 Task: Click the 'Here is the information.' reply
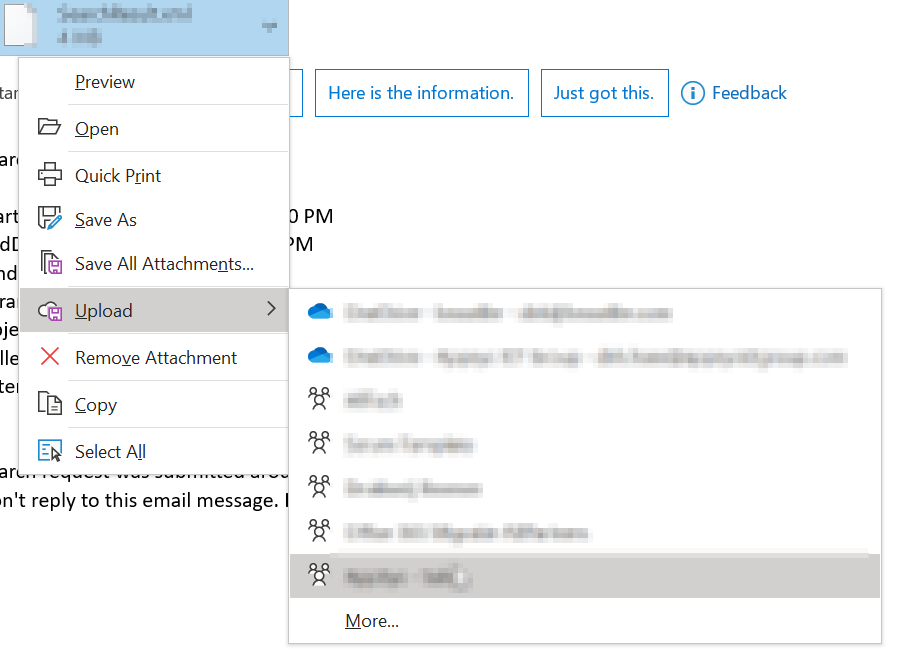[x=421, y=92]
